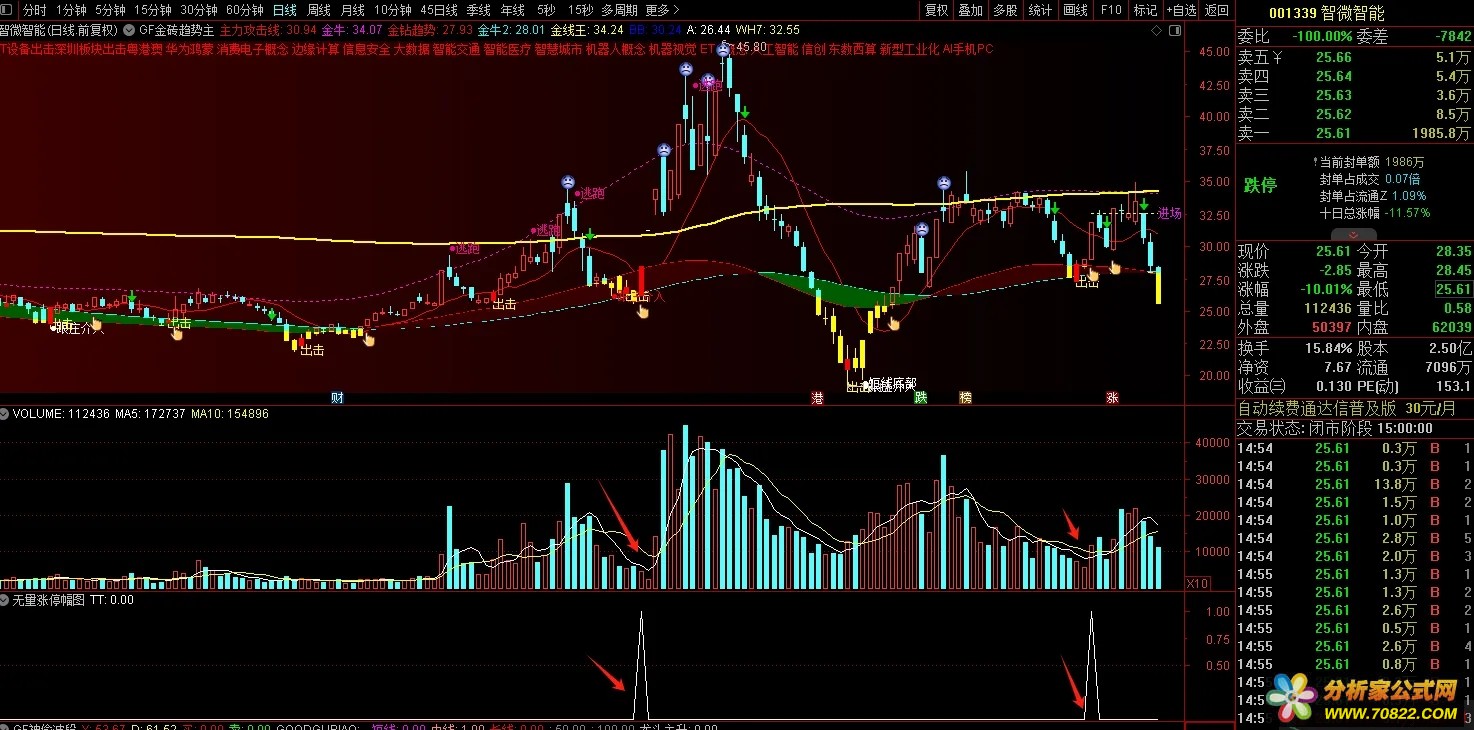Select the 月线 monthly chart tab
The image size is (1474, 730).
(x=352, y=10)
